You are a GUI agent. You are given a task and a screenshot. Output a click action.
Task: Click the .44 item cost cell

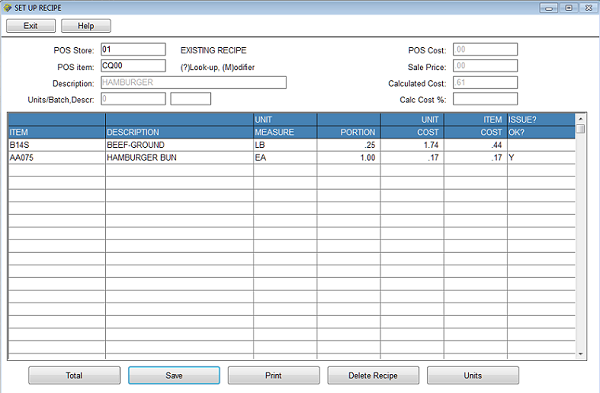coord(476,145)
